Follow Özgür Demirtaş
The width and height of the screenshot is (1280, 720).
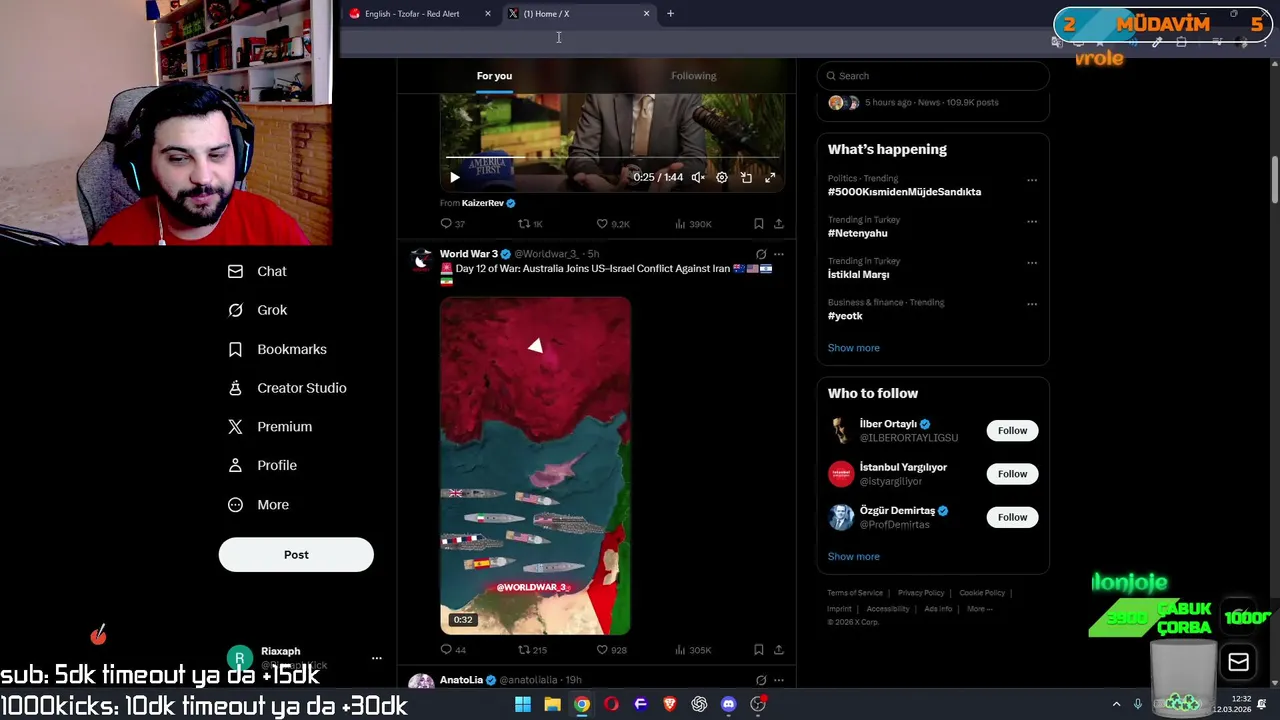1012,517
